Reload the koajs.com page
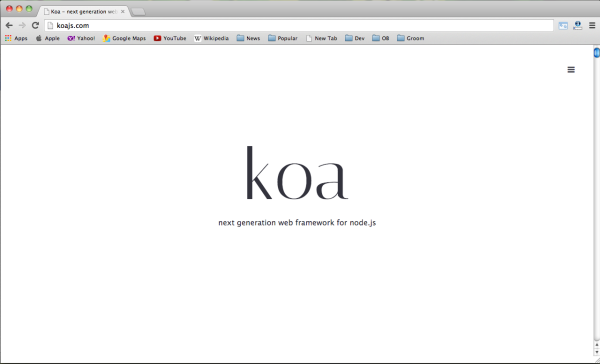 (35, 25)
